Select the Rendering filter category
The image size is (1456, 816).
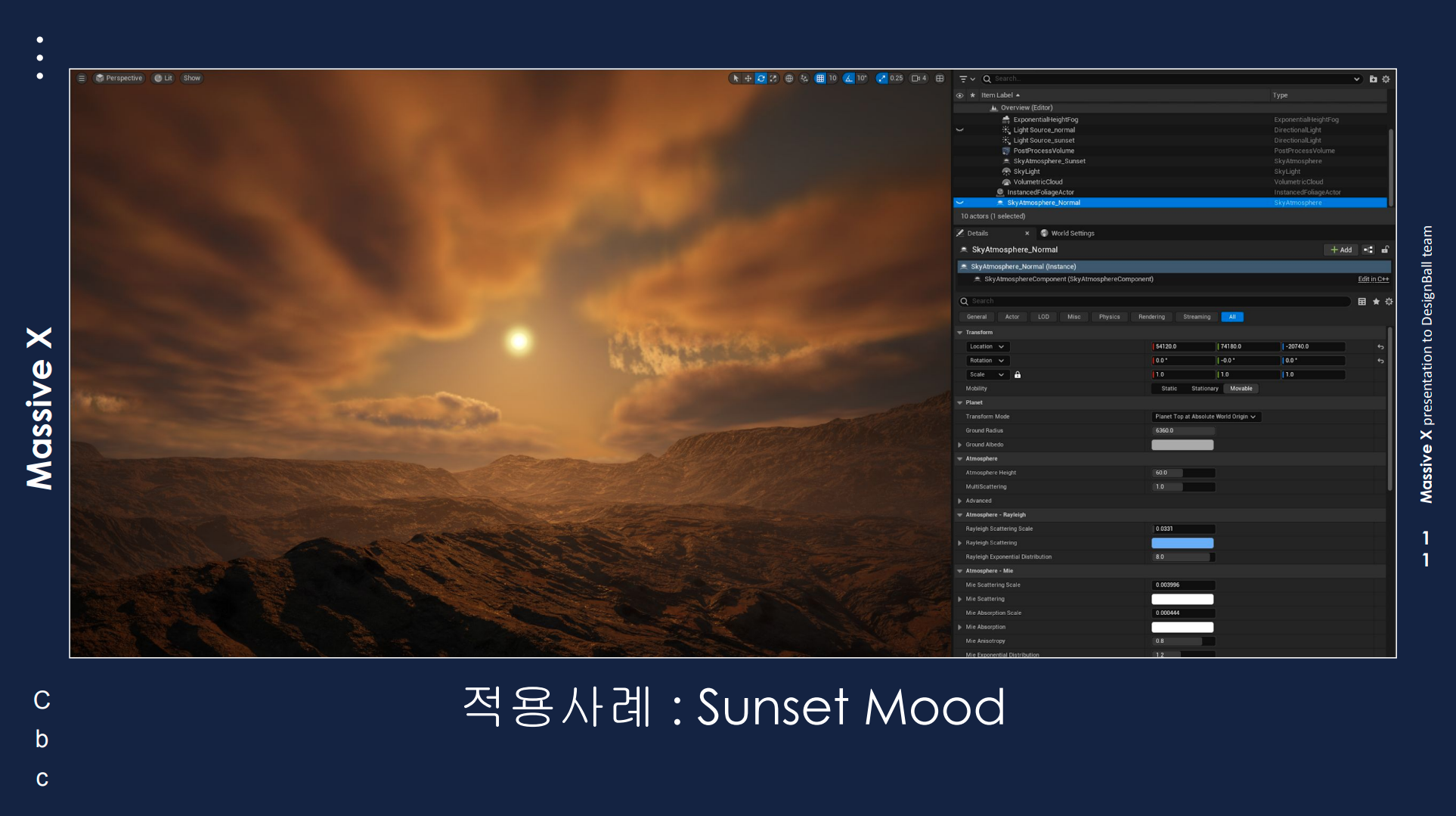coord(1151,317)
